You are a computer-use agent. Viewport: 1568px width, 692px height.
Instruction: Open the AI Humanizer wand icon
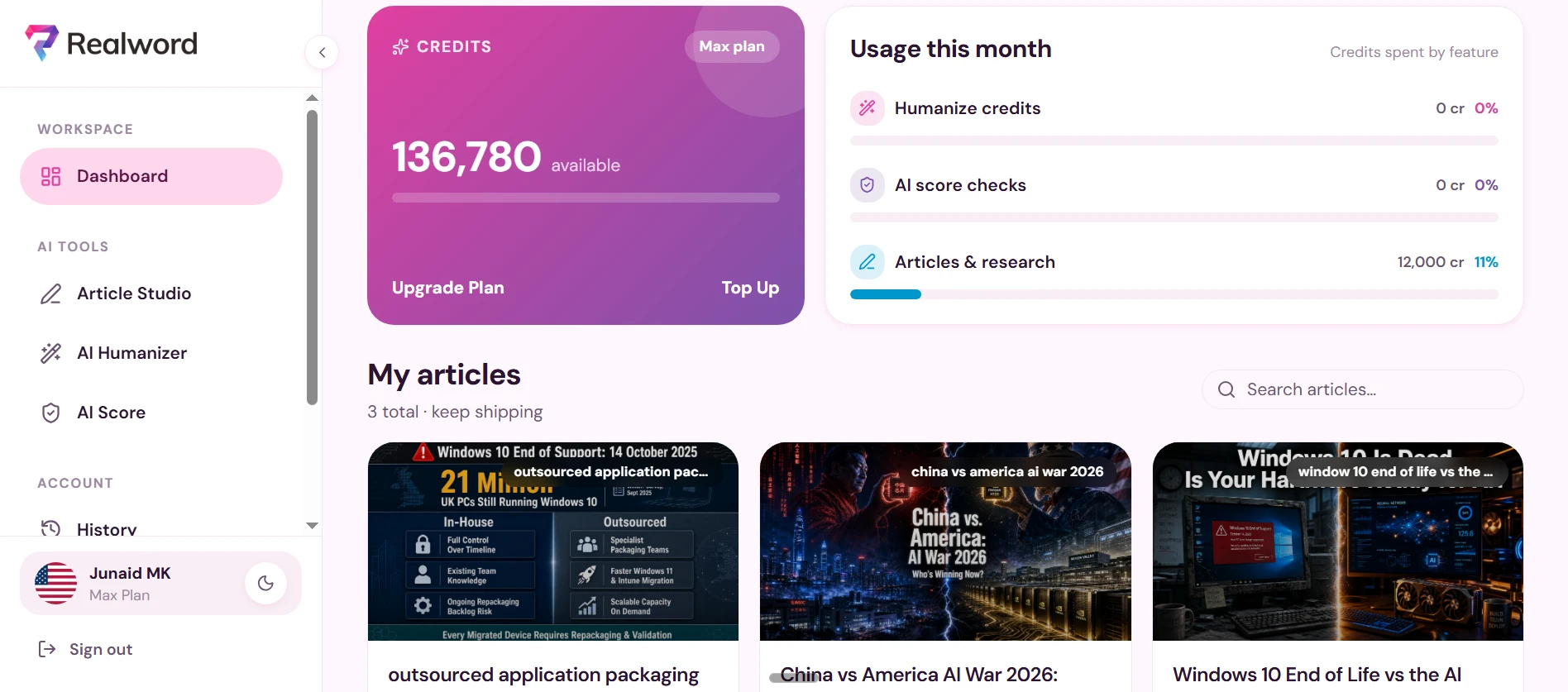[x=51, y=353]
